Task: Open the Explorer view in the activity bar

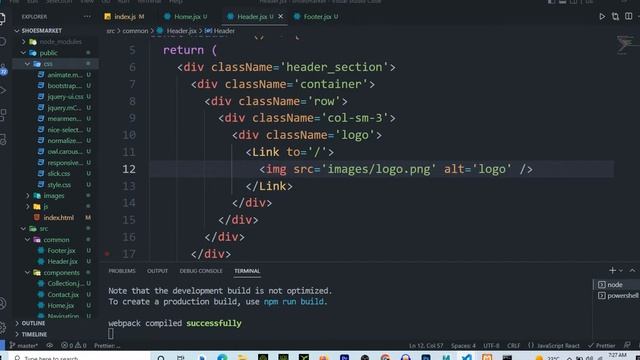Action: (2, 18)
